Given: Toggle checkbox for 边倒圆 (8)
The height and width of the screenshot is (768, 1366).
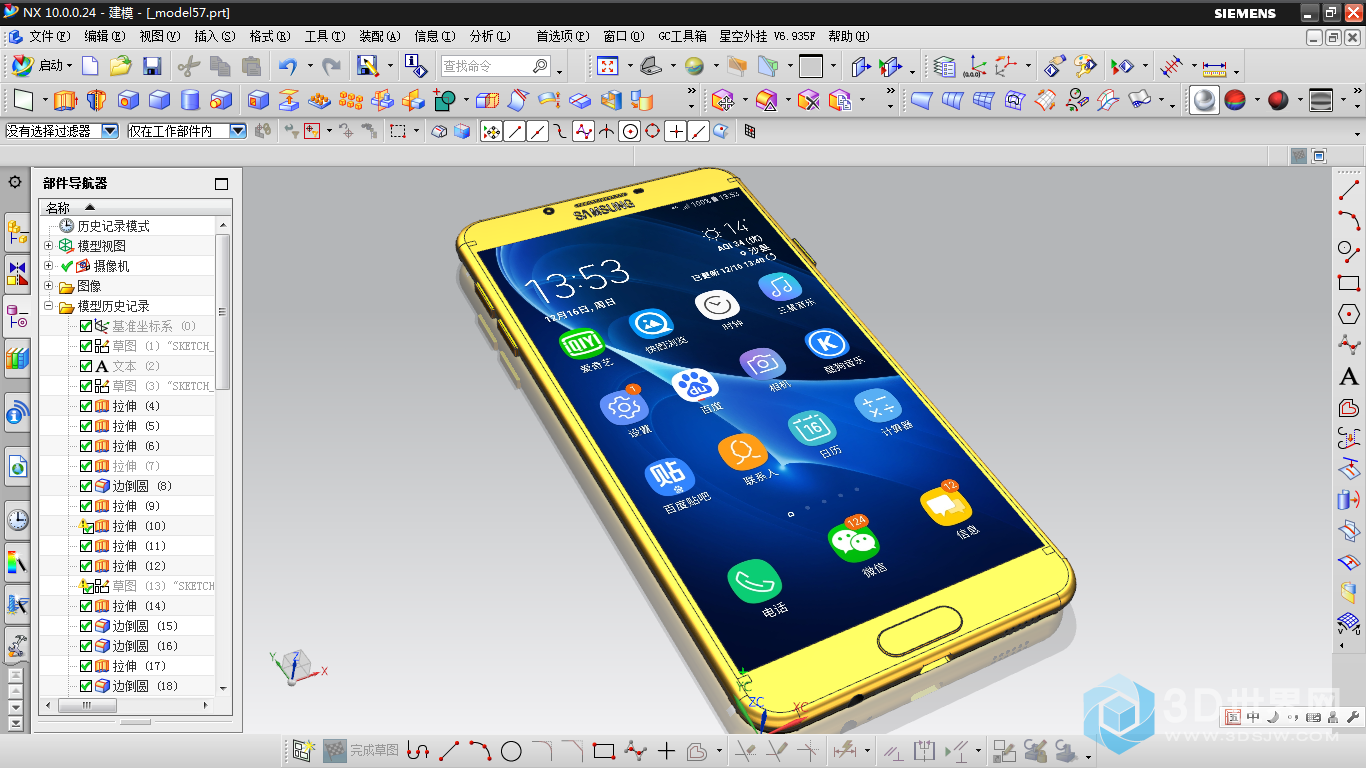Looking at the screenshot, I should pos(85,486).
